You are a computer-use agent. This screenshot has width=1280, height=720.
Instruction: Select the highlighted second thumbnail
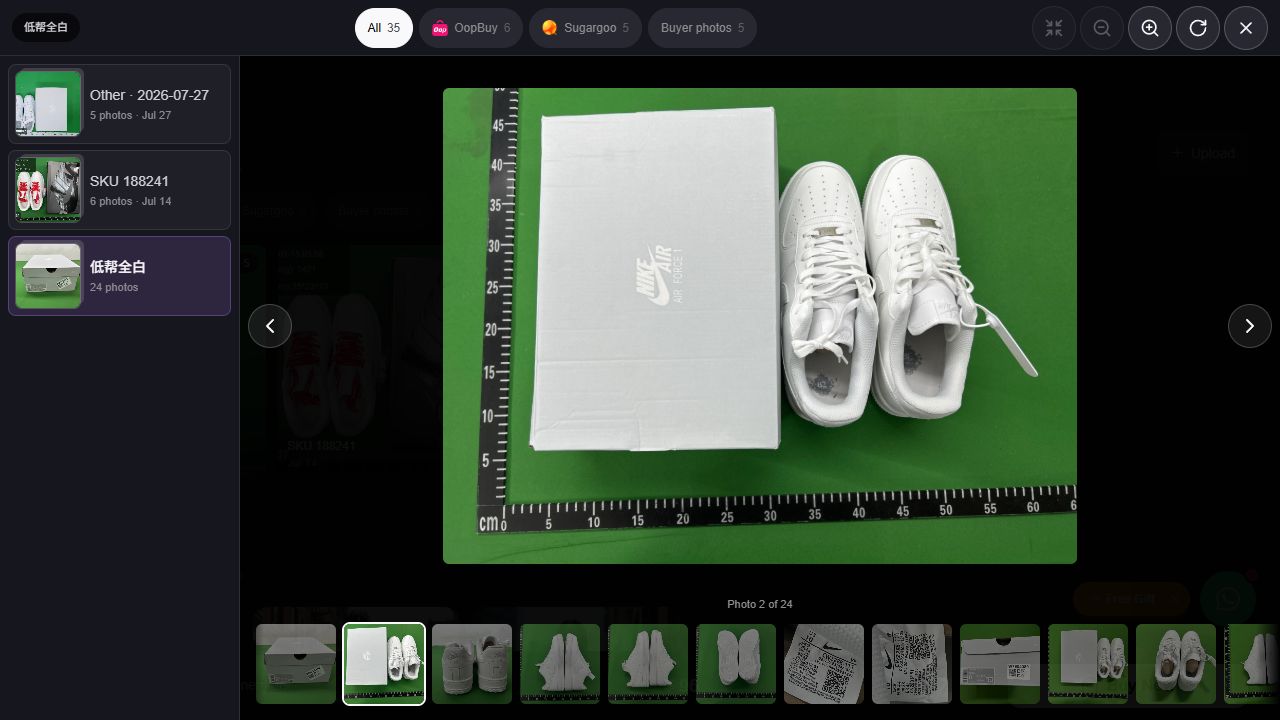[x=384, y=664]
